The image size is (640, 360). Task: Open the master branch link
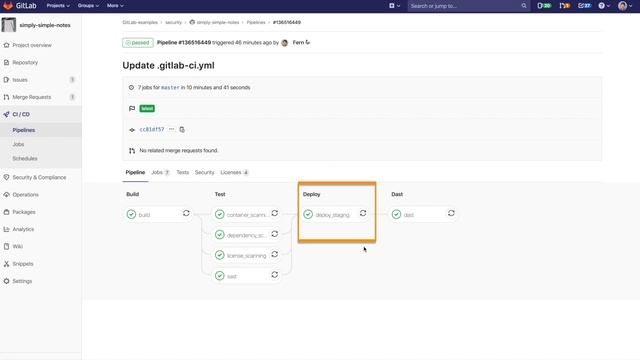(x=170, y=87)
